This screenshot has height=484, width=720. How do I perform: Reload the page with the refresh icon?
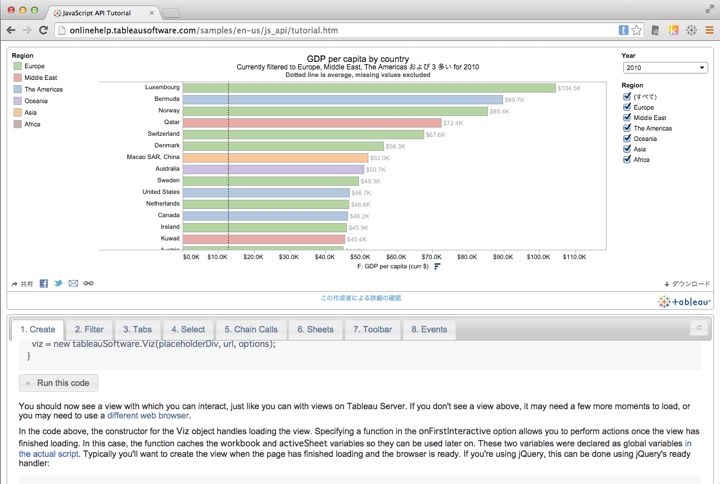tap(43, 30)
